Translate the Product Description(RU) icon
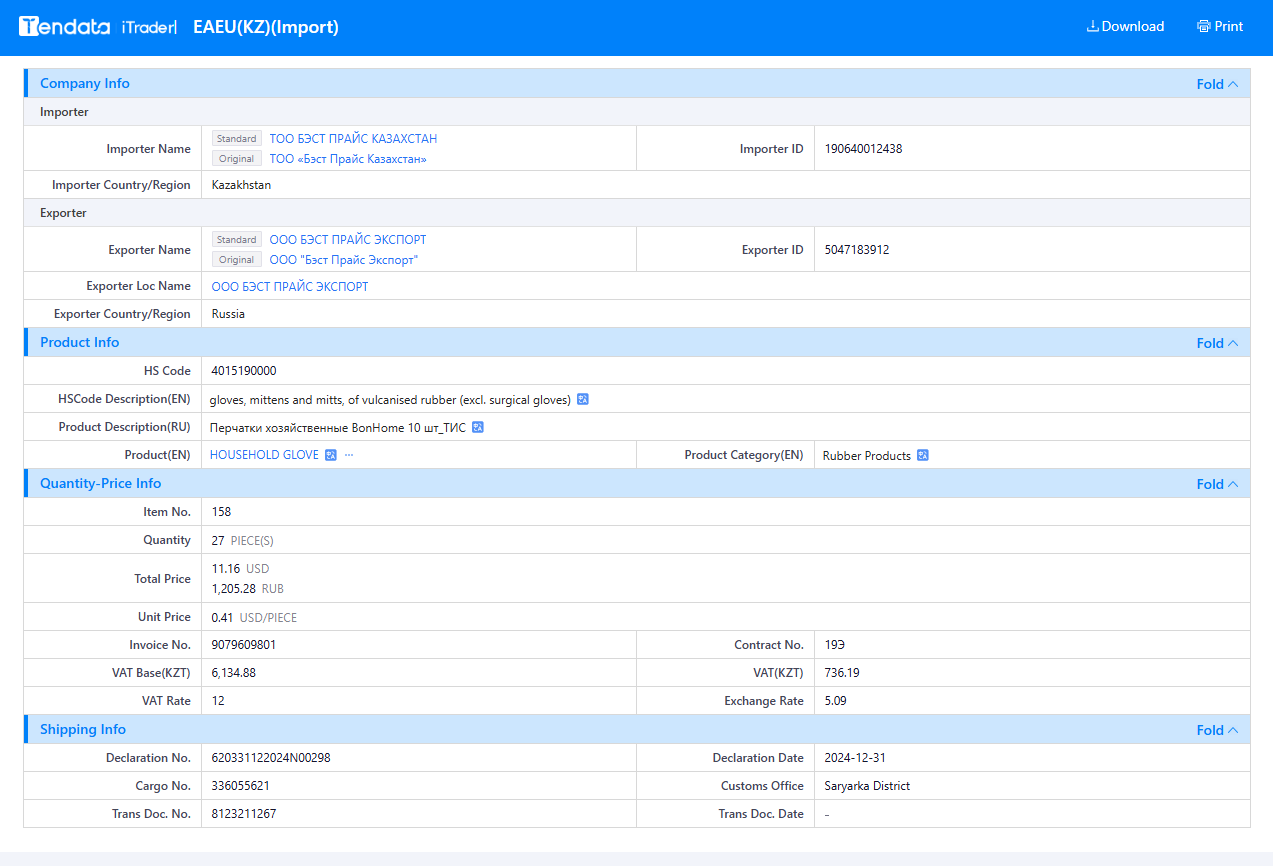 tap(478, 427)
